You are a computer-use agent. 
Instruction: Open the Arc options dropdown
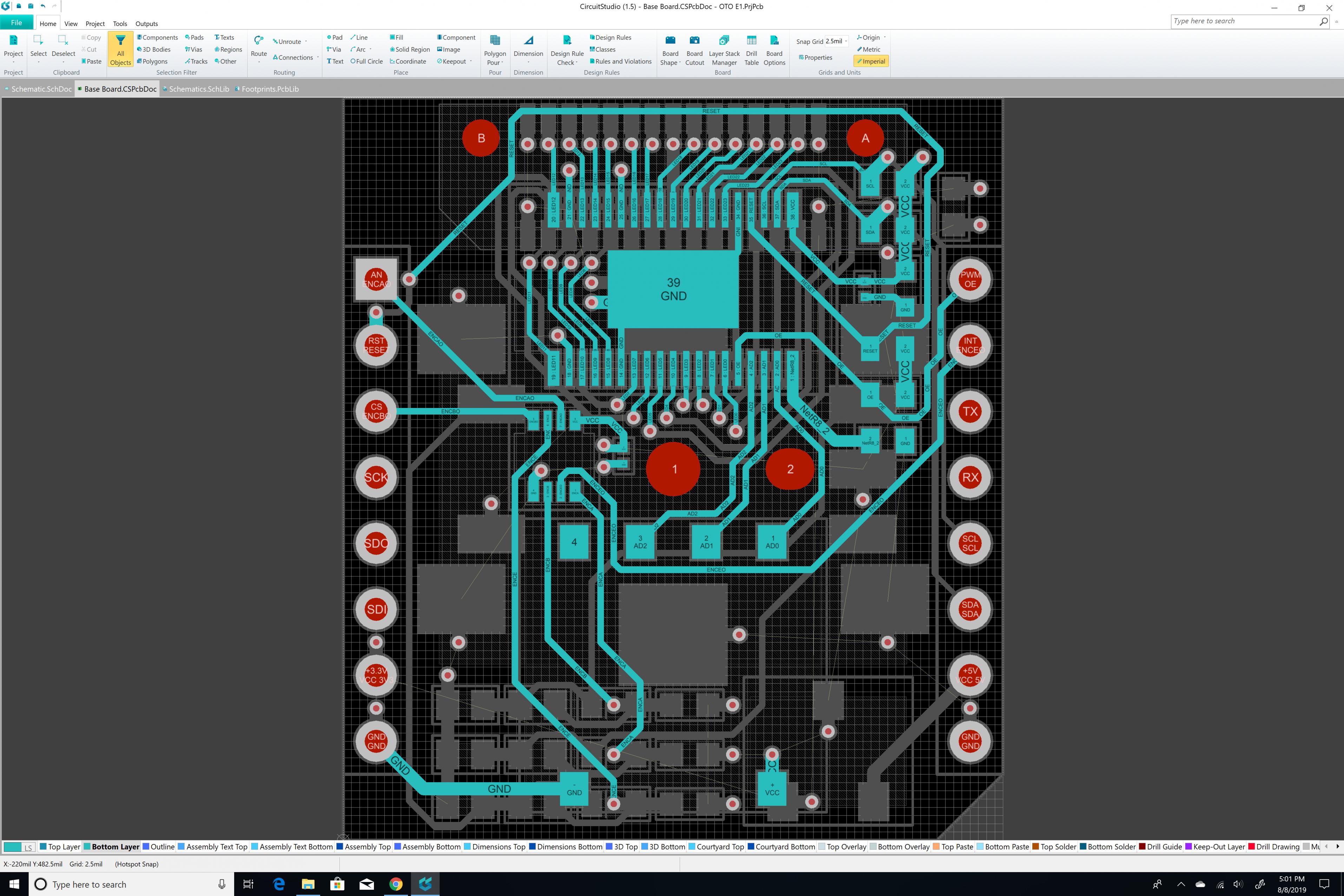coord(370,49)
